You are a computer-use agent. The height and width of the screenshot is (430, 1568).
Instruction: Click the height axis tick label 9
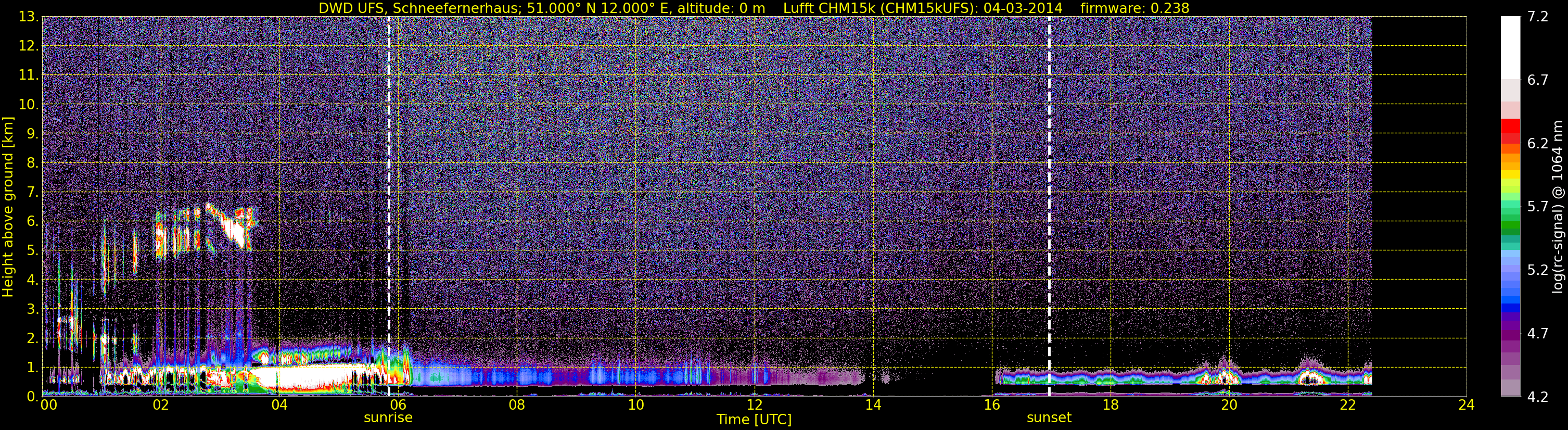point(32,134)
